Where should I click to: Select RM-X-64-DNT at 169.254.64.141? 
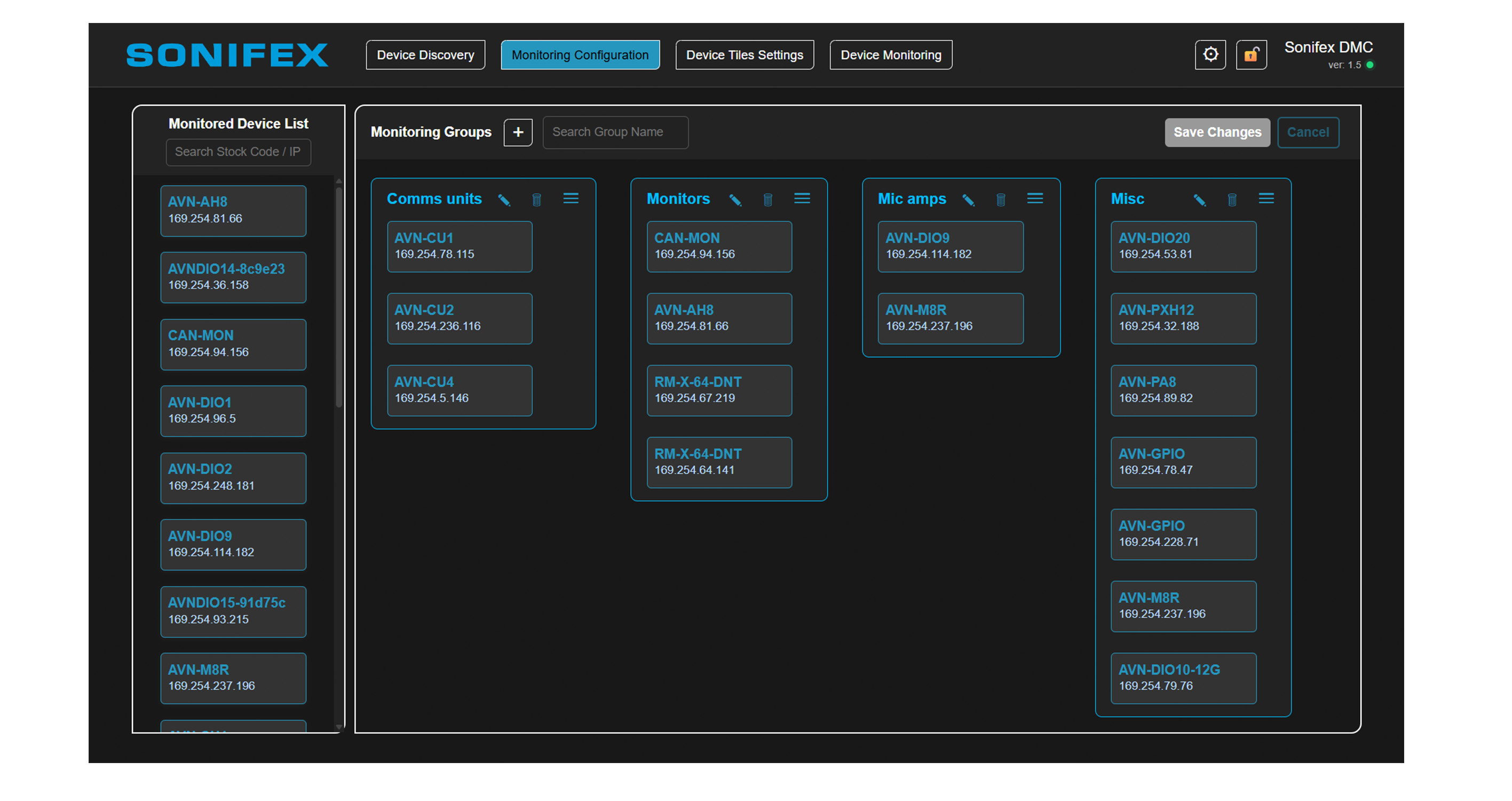pos(719,462)
